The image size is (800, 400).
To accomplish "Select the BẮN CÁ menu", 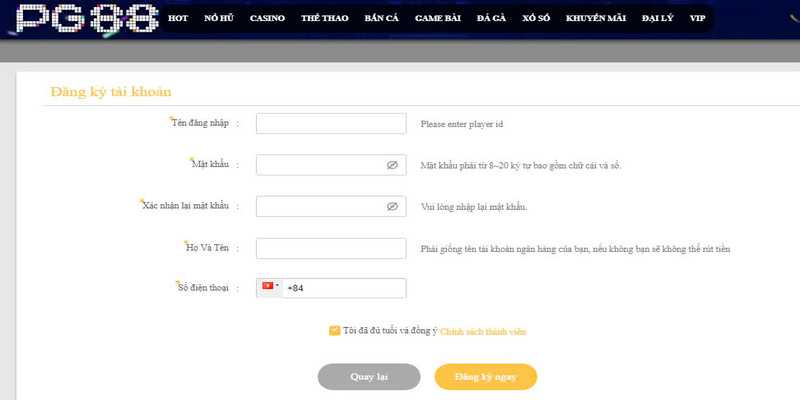I will pos(382,18).
